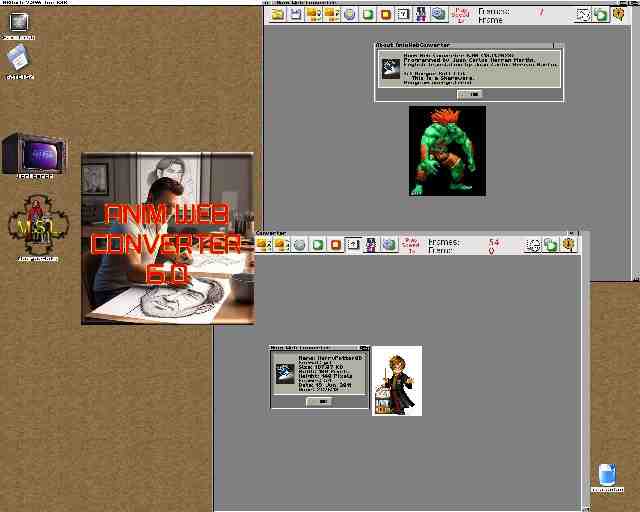Start playback with green play icon, upper toolbar
The height and width of the screenshot is (512, 640).
[x=368, y=14]
